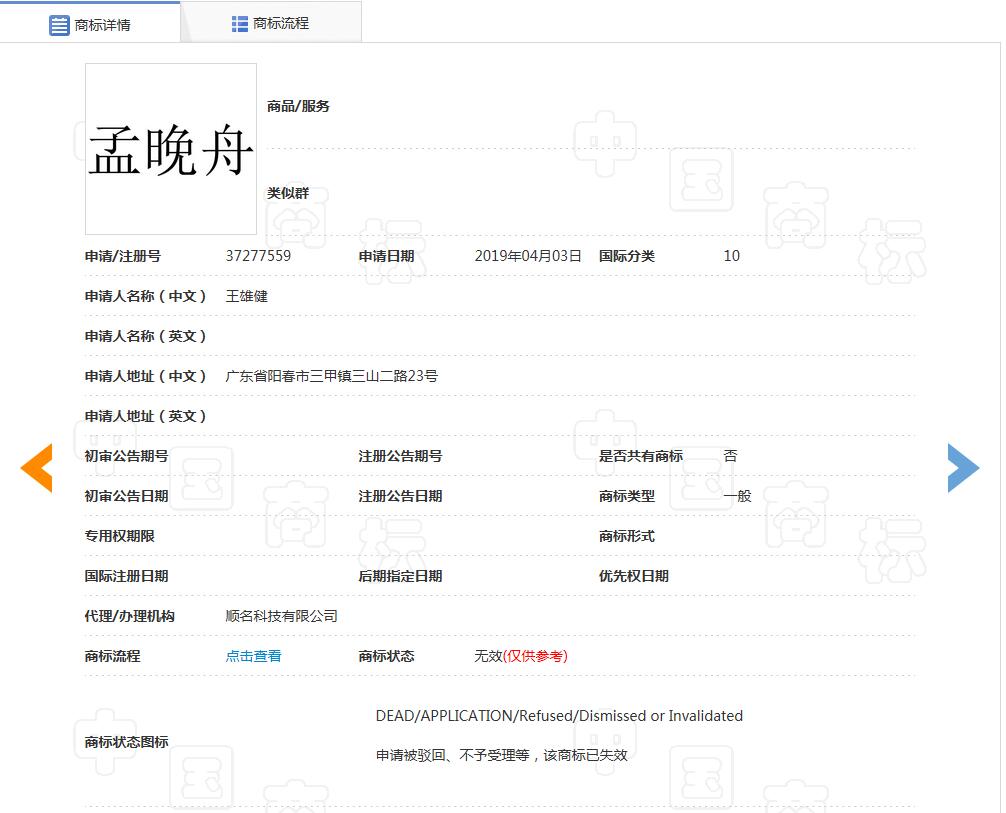Screen dimensions: 1006x813
Task: Click the applicant address in 广东省阳春市
Action: [331, 376]
